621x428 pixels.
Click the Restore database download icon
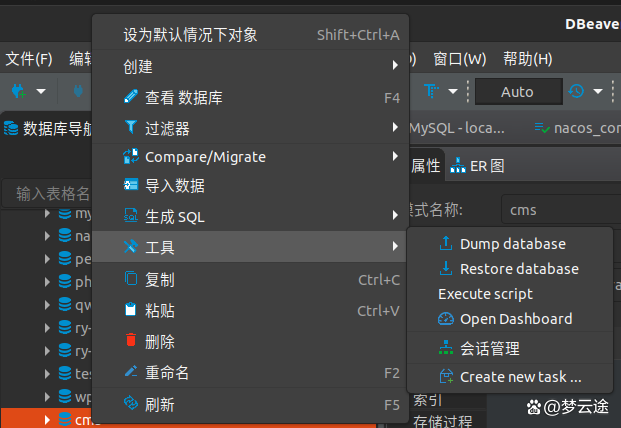446,268
